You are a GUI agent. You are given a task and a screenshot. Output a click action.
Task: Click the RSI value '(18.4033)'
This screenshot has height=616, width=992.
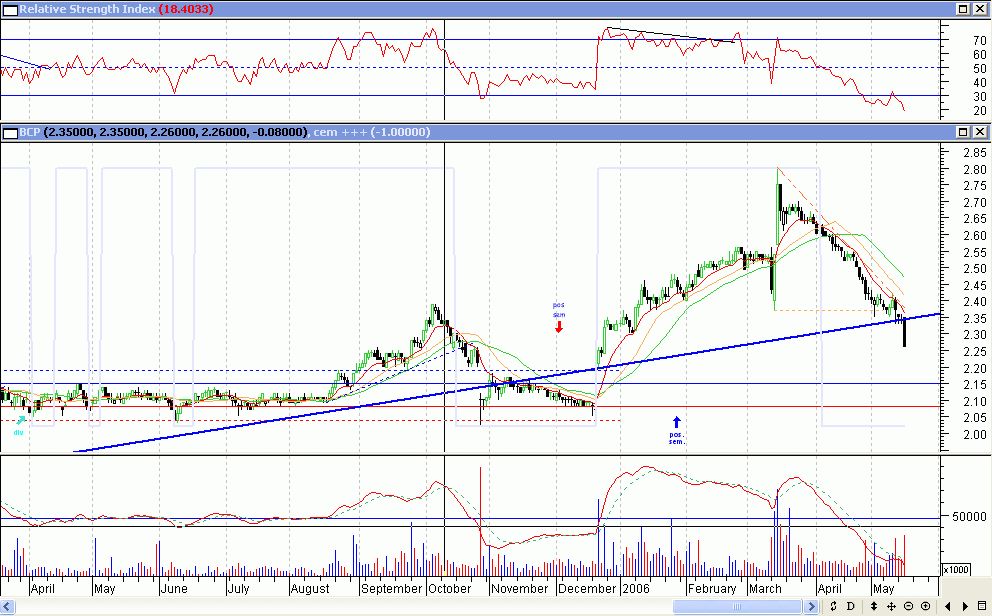pyautogui.click(x=185, y=9)
